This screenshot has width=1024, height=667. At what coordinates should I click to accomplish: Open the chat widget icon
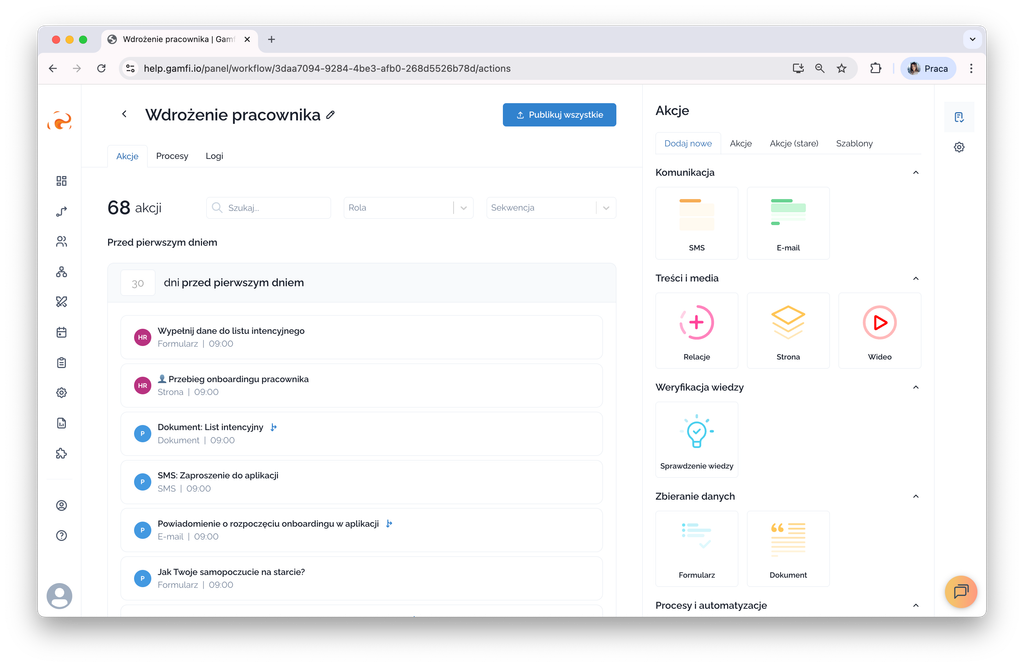pyautogui.click(x=960, y=591)
